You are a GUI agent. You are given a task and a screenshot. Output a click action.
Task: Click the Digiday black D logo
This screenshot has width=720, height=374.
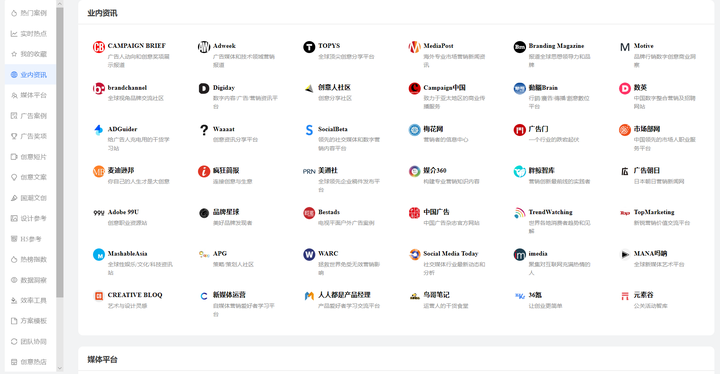204,88
